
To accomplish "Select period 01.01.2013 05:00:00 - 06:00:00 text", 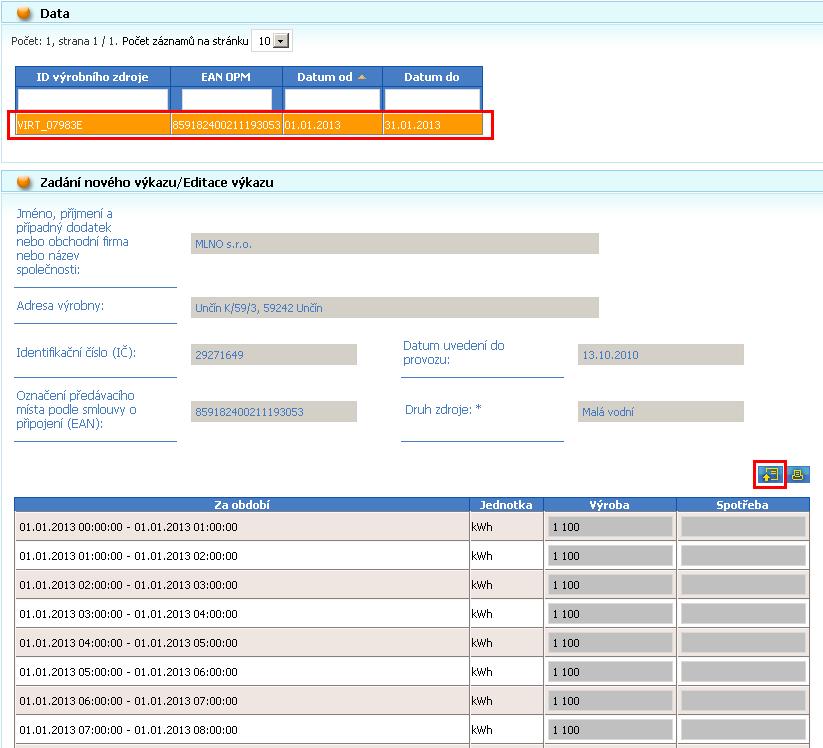I will (x=129, y=672).
